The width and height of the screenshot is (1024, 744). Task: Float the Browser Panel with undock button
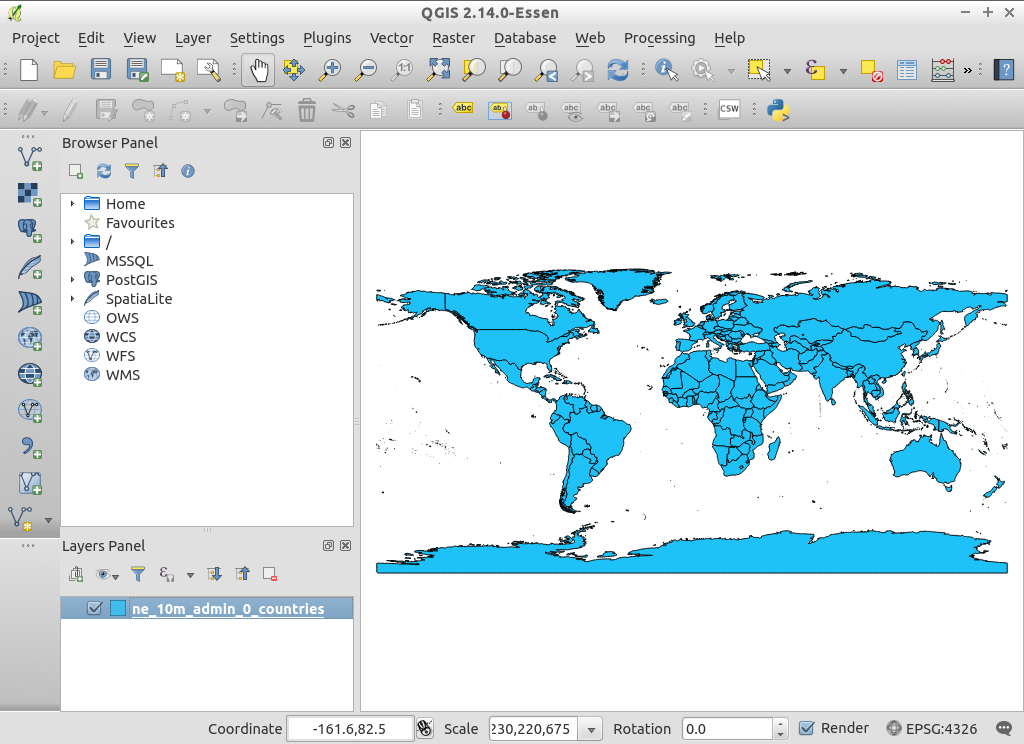[x=328, y=142]
